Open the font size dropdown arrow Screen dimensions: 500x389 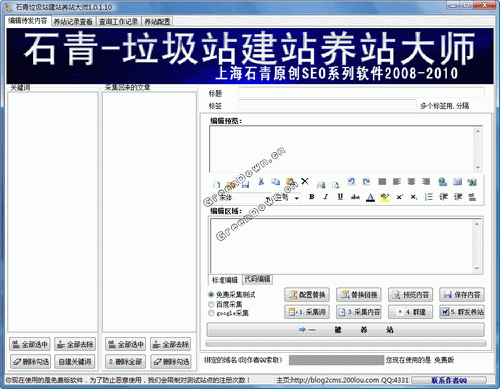pyautogui.click(x=296, y=198)
